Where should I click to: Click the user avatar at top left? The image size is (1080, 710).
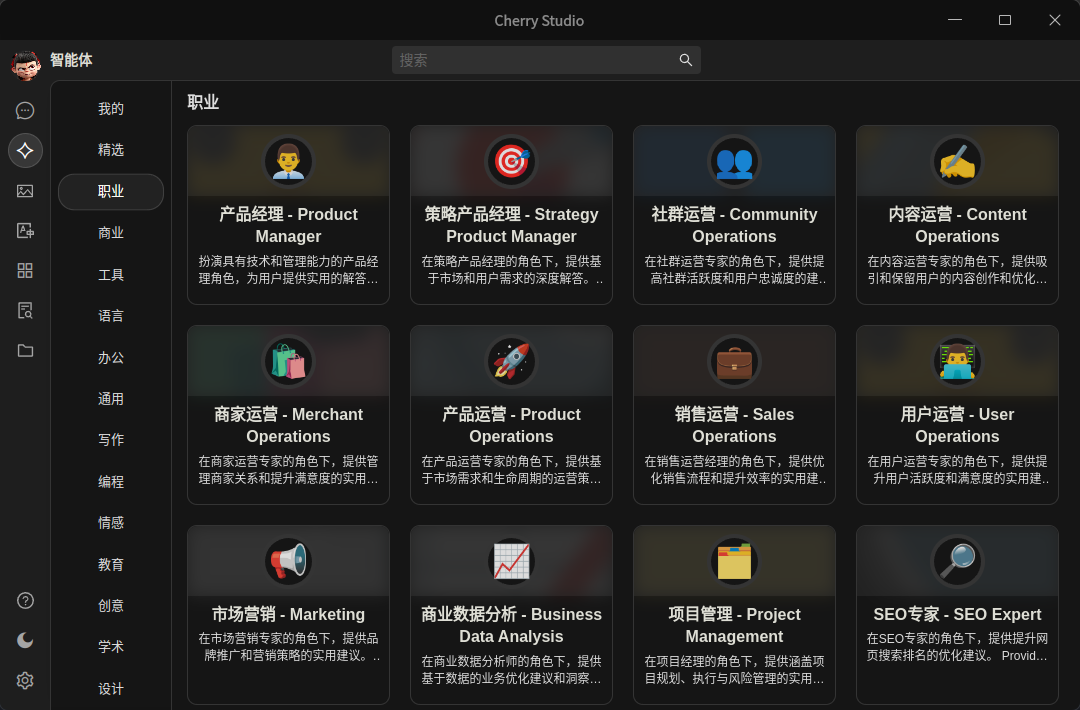click(25, 64)
